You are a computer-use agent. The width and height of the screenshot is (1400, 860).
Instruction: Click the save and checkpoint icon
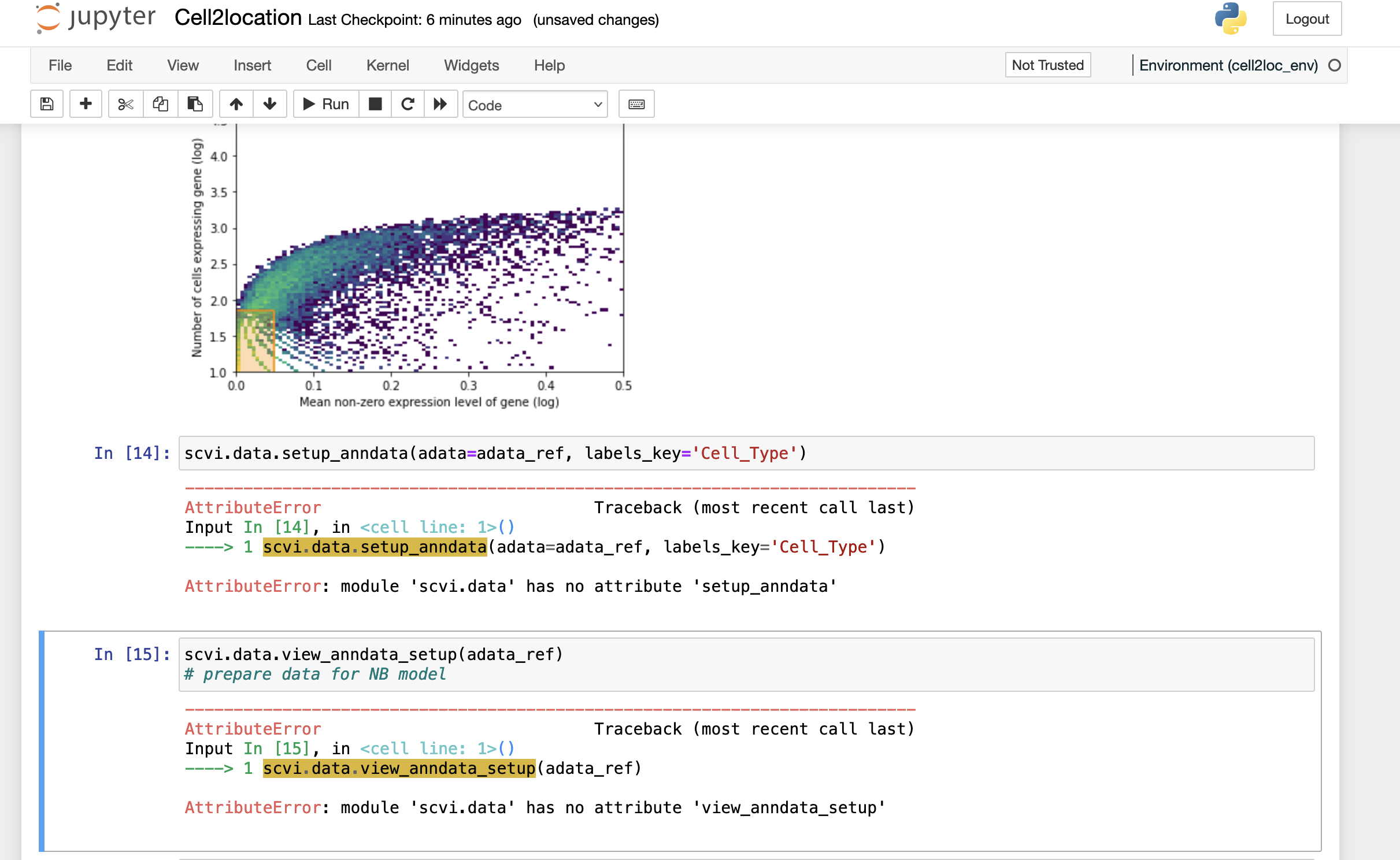(47, 104)
